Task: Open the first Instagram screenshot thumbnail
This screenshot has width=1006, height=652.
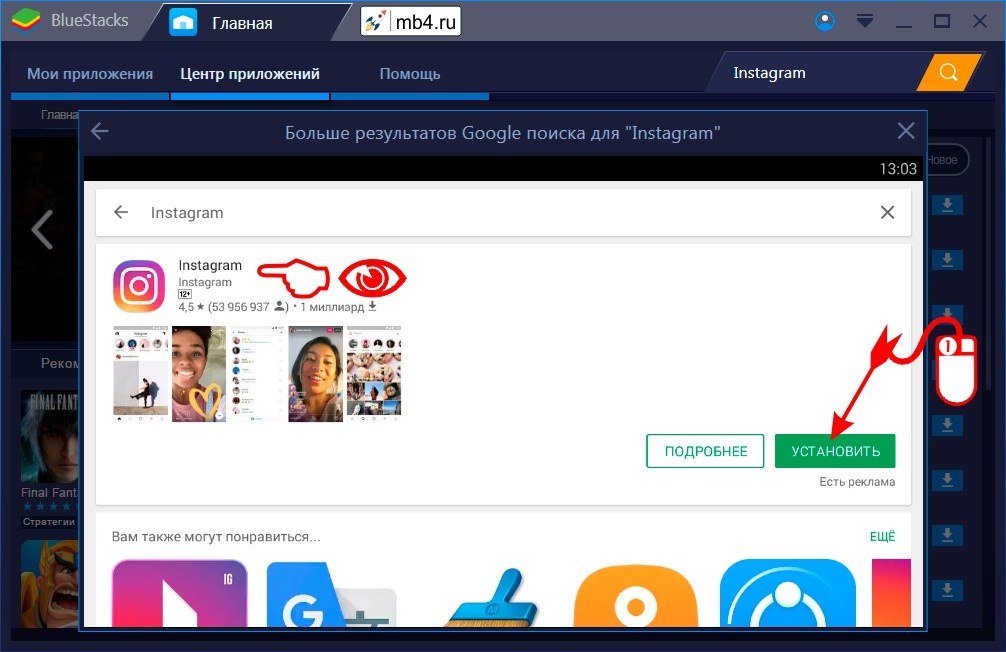Action: click(x=140, y=373)
